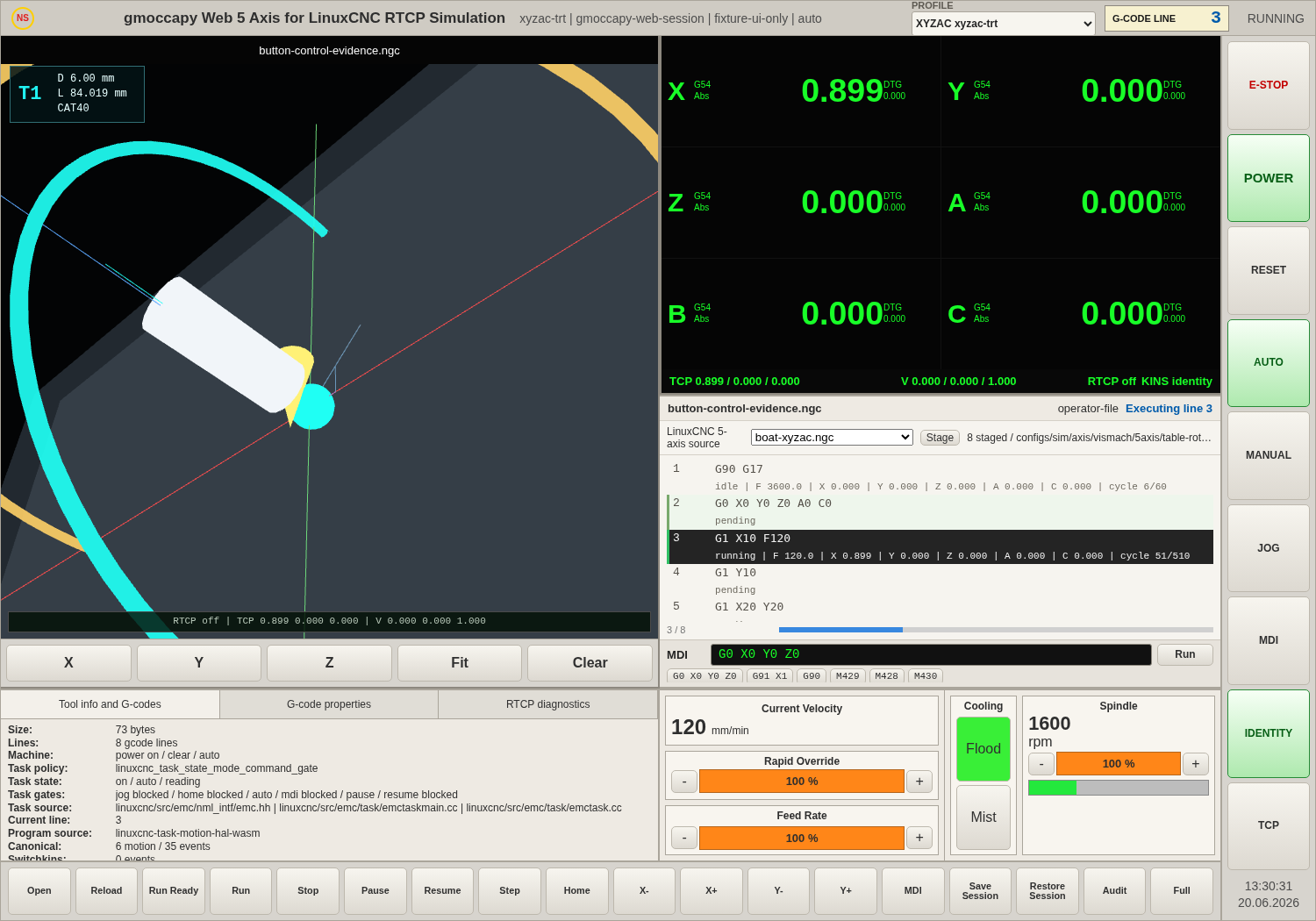1316x921 pixels.
Task: Pick MDI preset M430
Action: coord(926,676)
